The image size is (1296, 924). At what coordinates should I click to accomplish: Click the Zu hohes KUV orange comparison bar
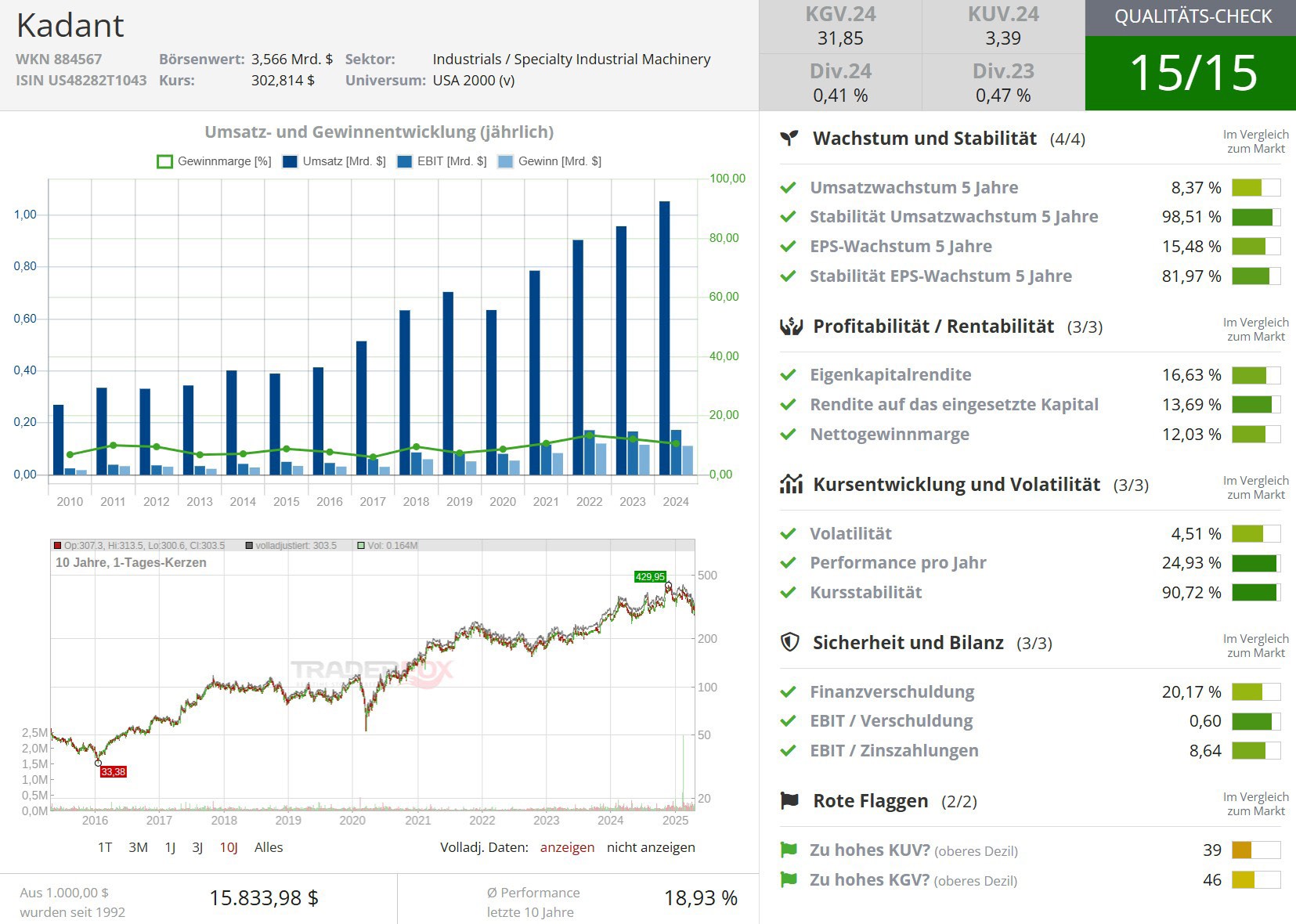[1256, 850]
